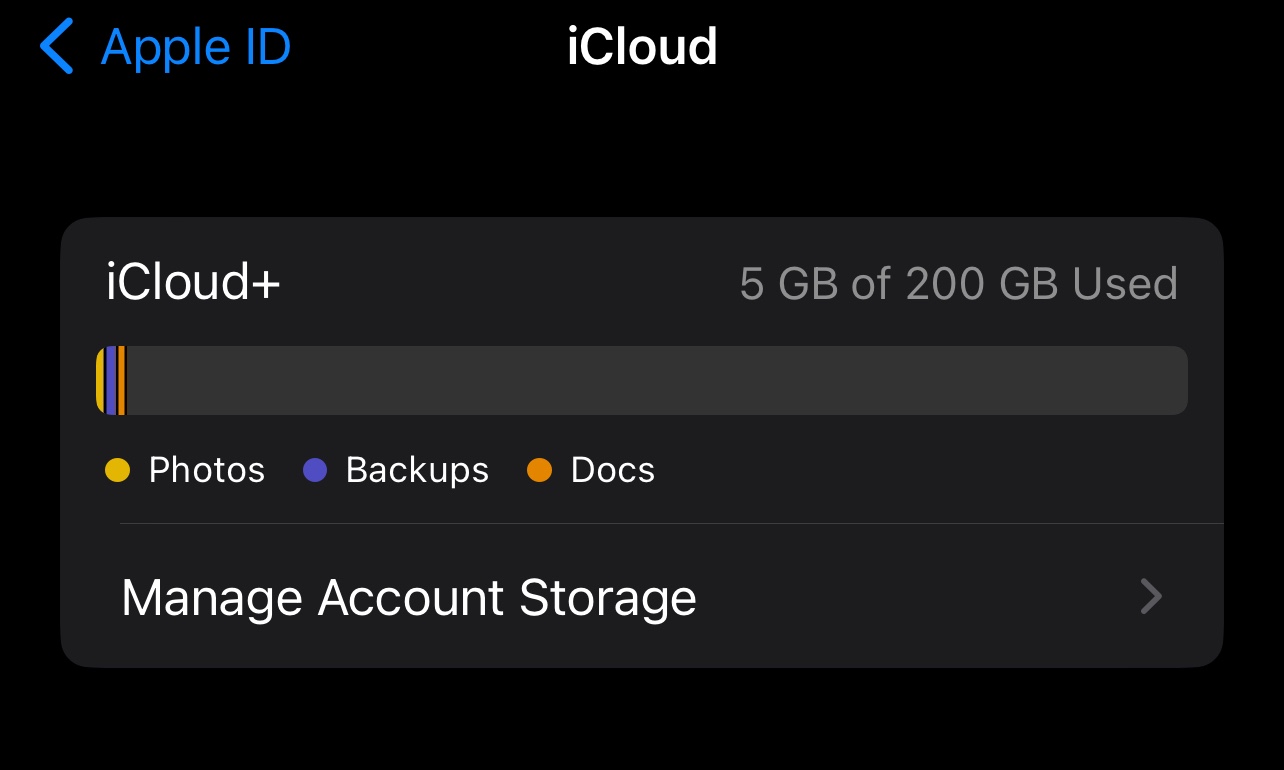Go back to Apple ID
1284x770 pixels.
195,48
